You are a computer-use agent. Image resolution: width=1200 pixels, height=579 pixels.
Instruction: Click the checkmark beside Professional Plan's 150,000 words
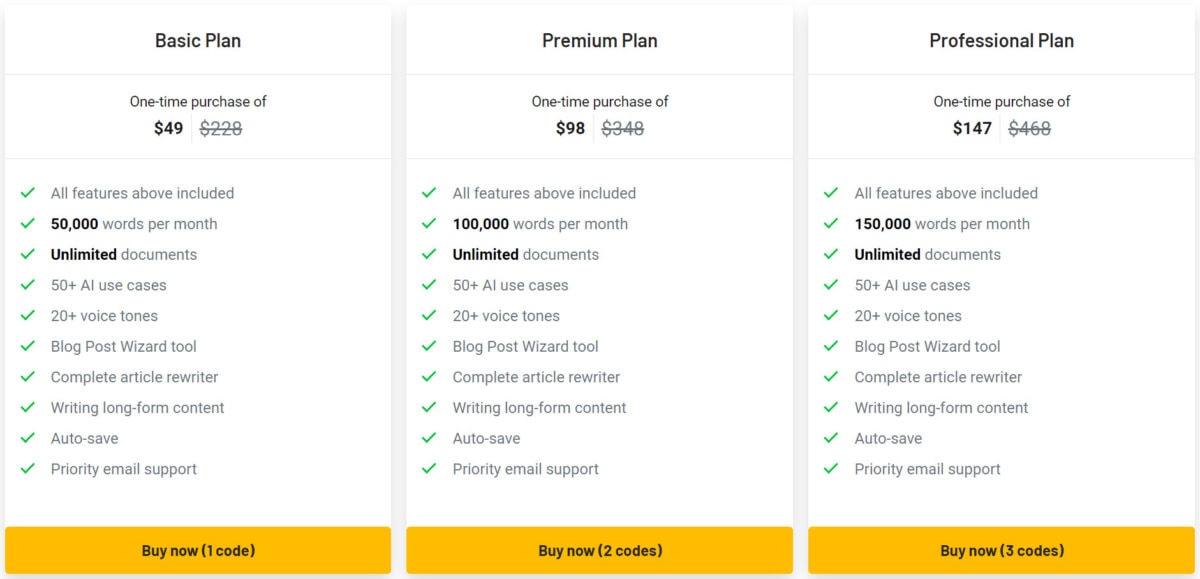[x=833, y=224]
